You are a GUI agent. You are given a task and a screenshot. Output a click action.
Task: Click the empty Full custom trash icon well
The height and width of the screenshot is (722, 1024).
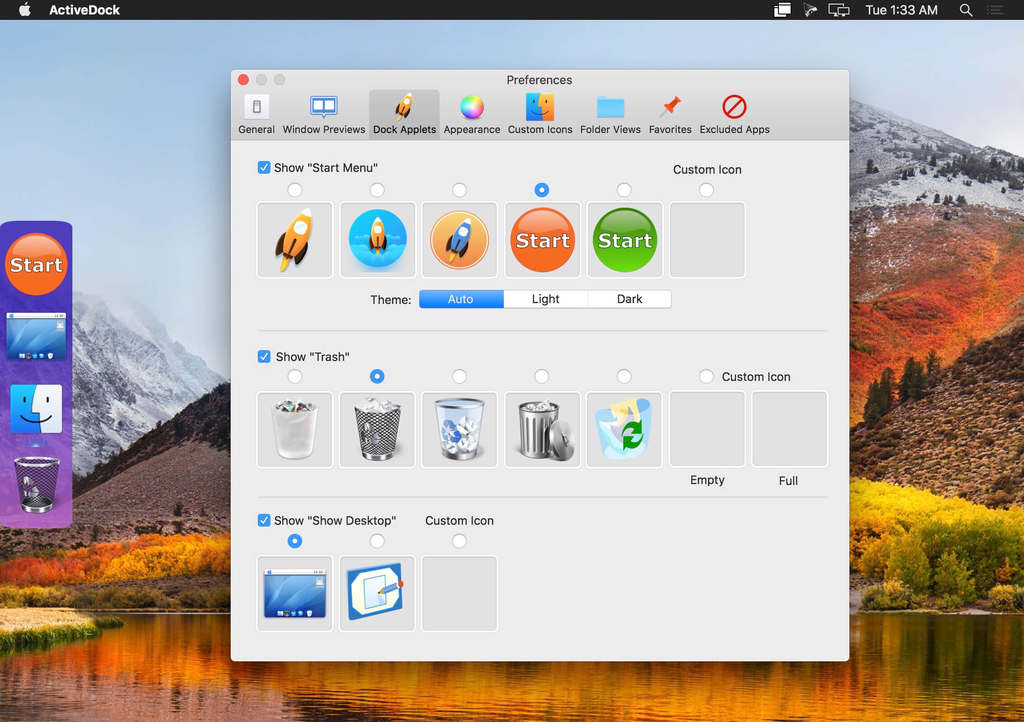point(789,429)
